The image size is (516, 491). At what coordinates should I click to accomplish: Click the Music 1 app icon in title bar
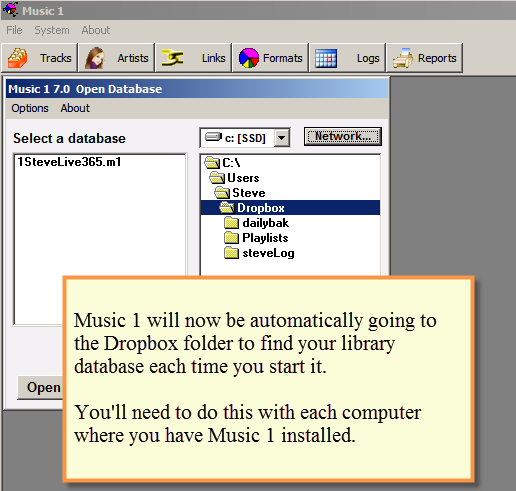click(x=11, y=10)
